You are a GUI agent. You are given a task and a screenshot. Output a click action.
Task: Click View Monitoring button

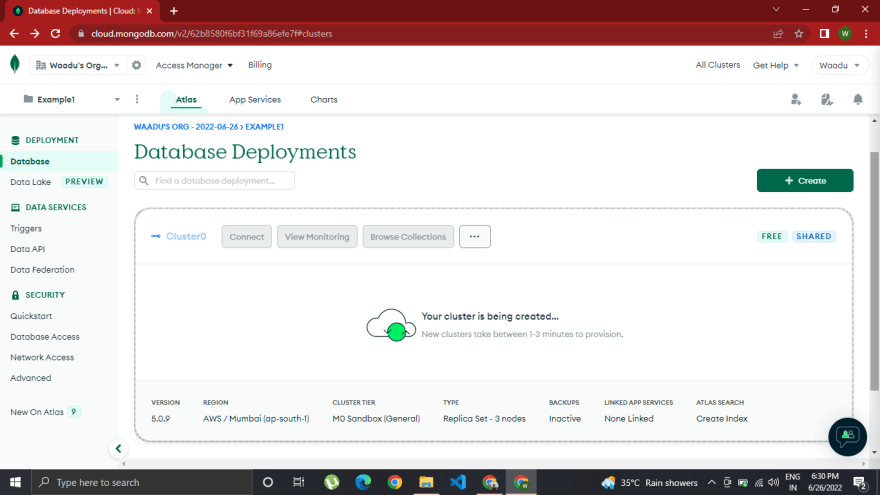coord(317,236)
